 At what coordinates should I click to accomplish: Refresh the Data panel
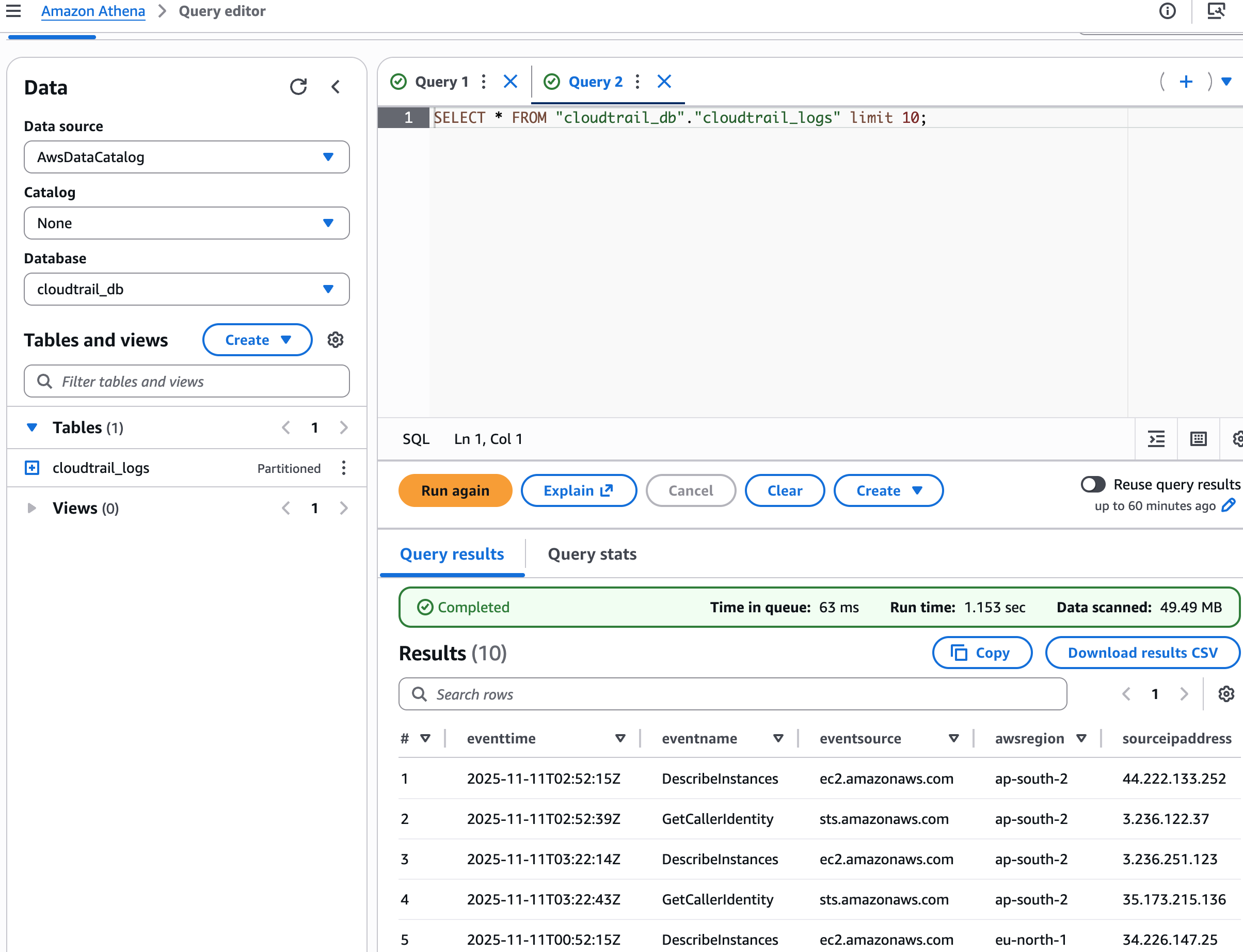pyautogui.click(x=298, y=87)
